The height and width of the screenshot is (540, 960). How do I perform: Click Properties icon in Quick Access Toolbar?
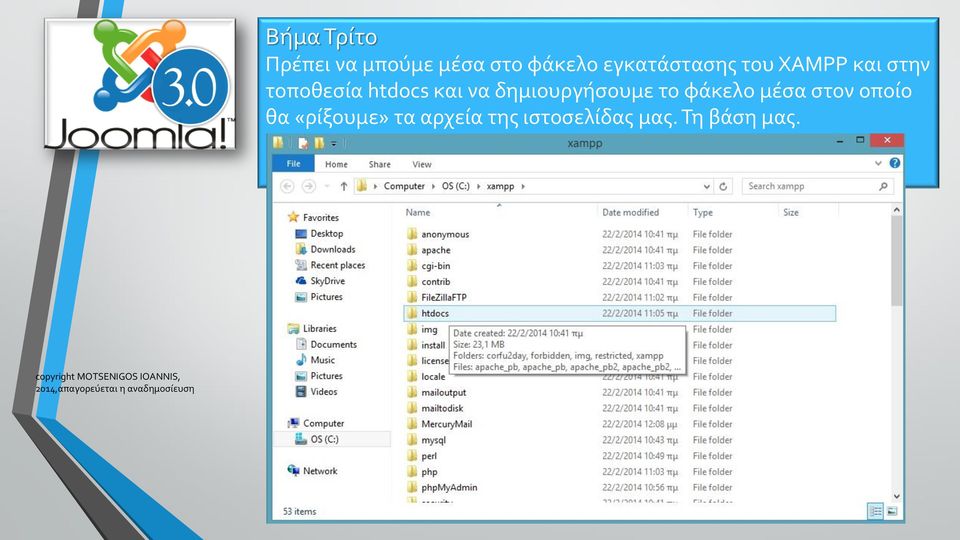click(x=303, y=143)
